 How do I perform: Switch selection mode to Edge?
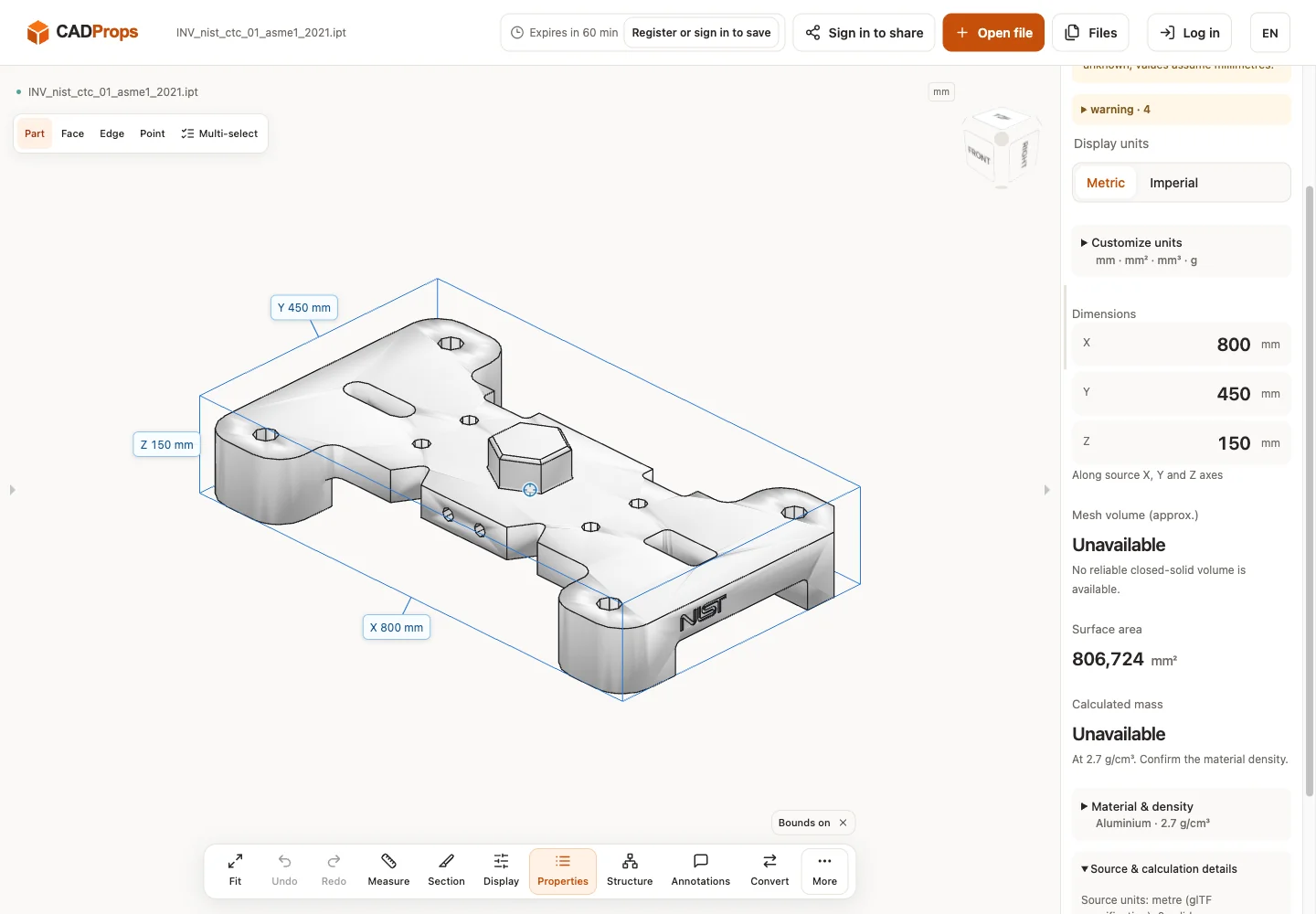(x=111, y=133)
